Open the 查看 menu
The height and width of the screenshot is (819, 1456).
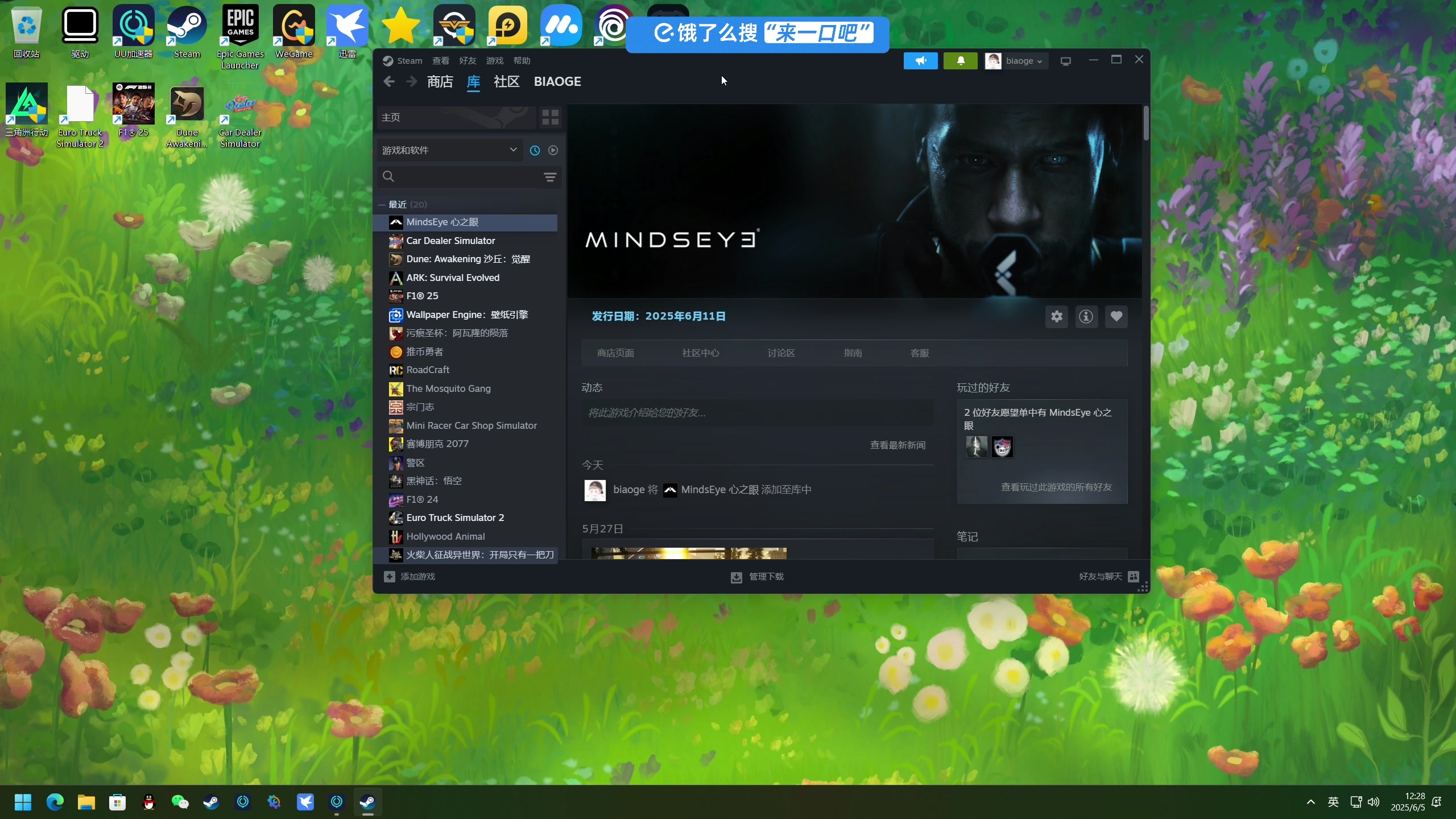coord(441,61)
